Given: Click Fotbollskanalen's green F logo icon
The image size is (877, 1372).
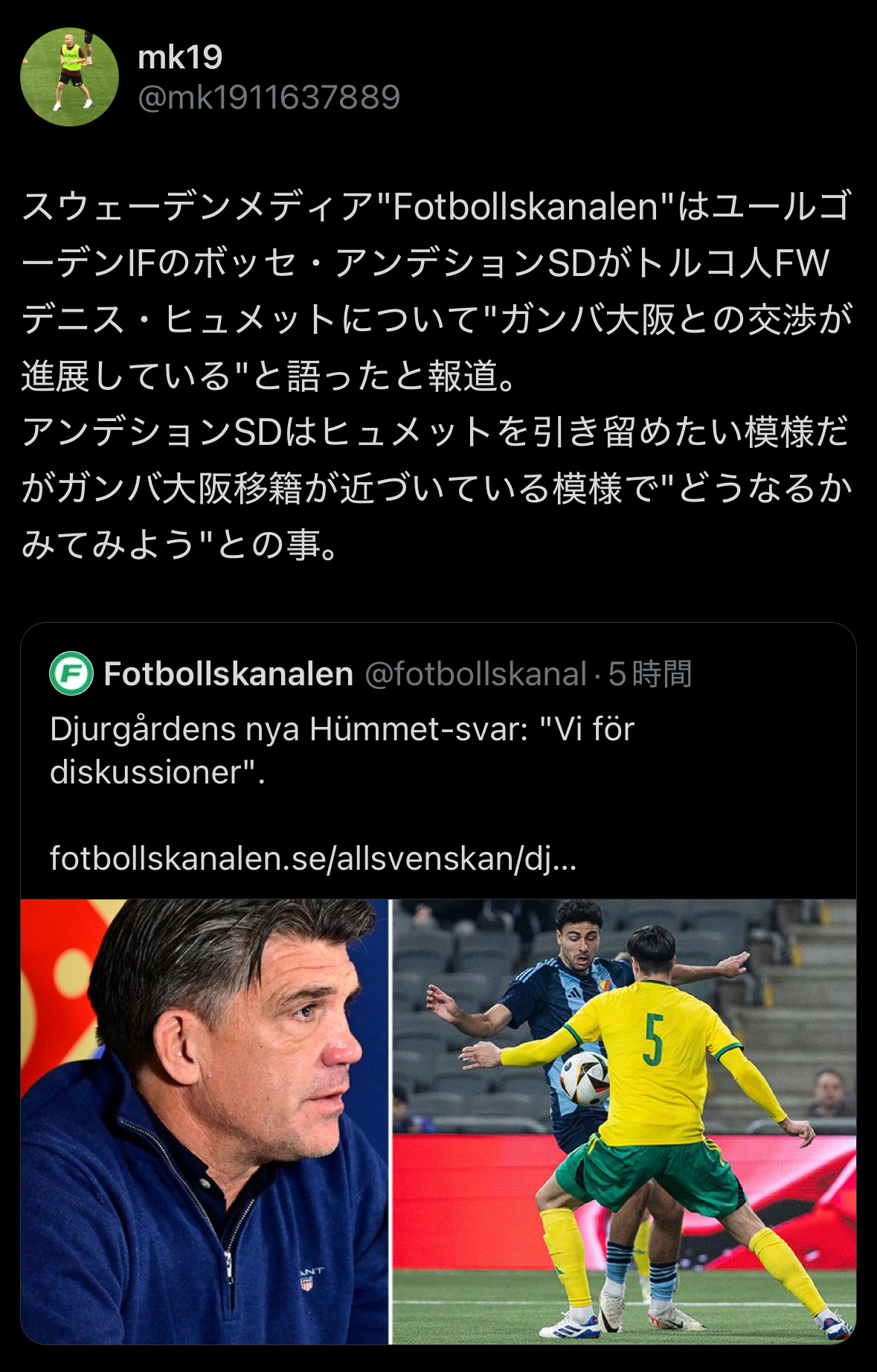Looking at the screenshot, I should [x=71, y=673].
